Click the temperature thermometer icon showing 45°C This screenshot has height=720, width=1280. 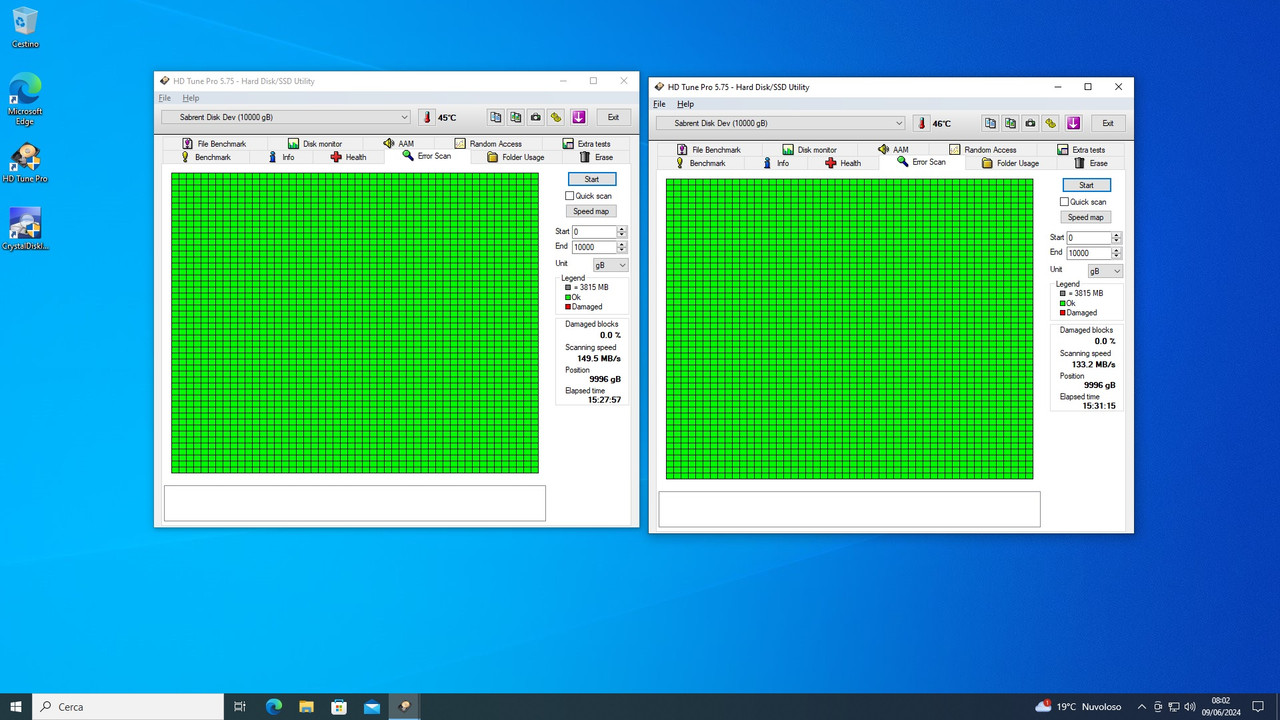[x=427, y=117]
